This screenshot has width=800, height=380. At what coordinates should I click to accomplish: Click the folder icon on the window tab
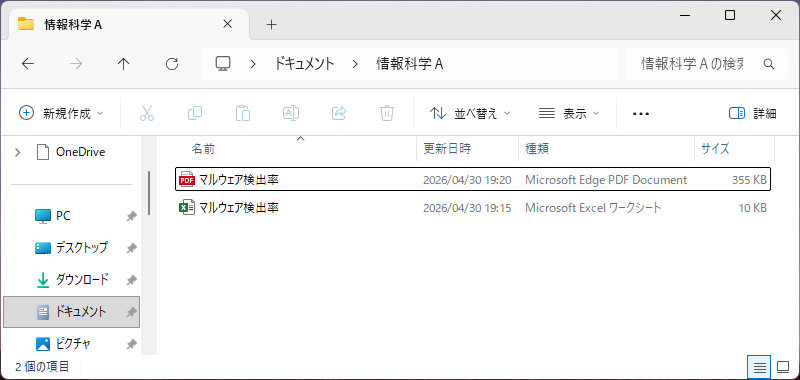(x=26, y=24)
